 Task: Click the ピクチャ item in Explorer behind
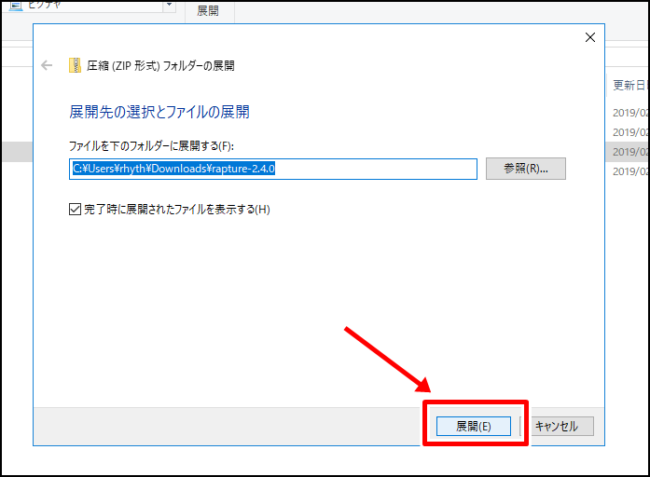pyautogui.click(x=44, y=5)
